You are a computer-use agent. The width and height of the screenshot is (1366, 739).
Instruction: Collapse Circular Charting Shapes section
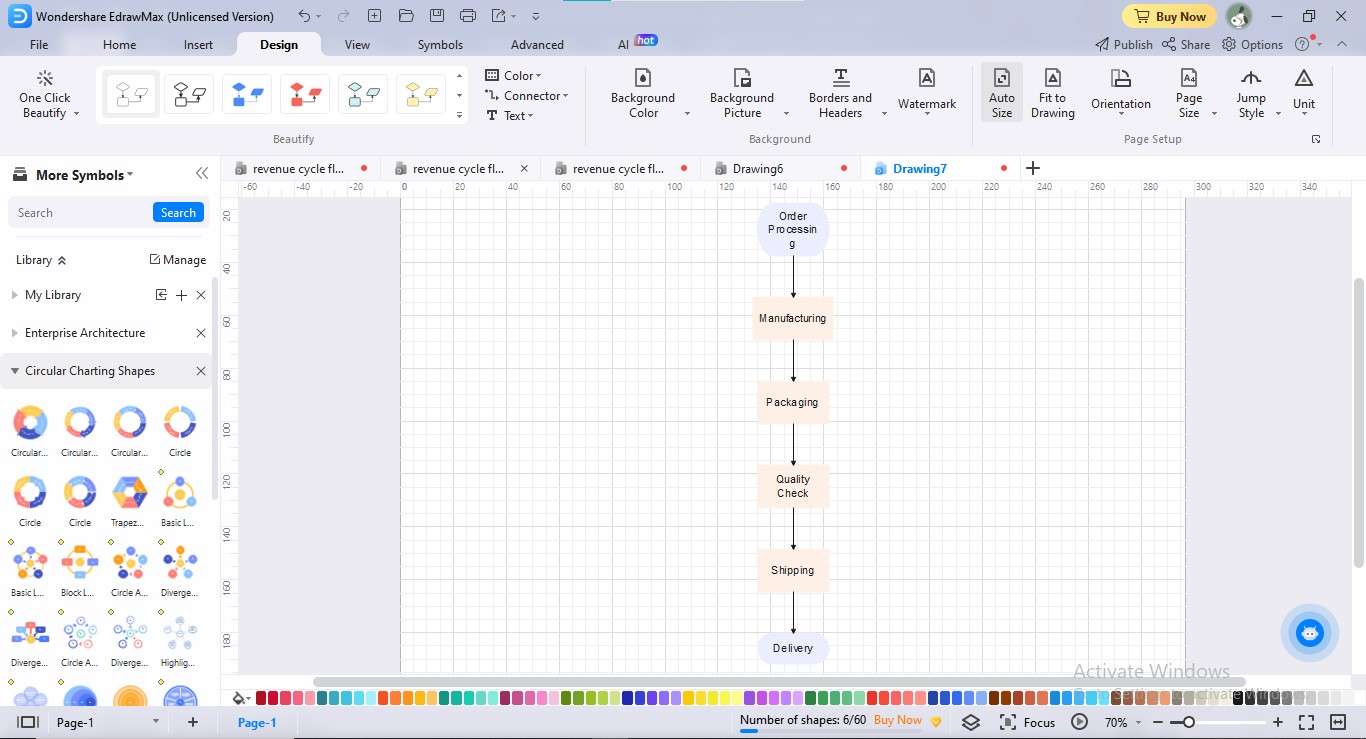pos(15,371)
